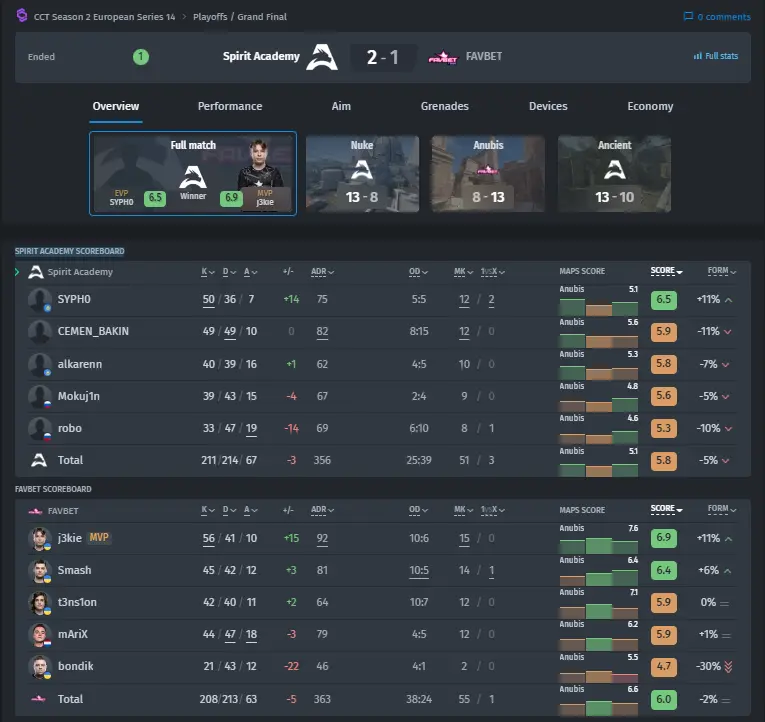The image size is (765, 722).
Task: Click the MVP badge next to j3kie
Action: (x=99, y=538)
